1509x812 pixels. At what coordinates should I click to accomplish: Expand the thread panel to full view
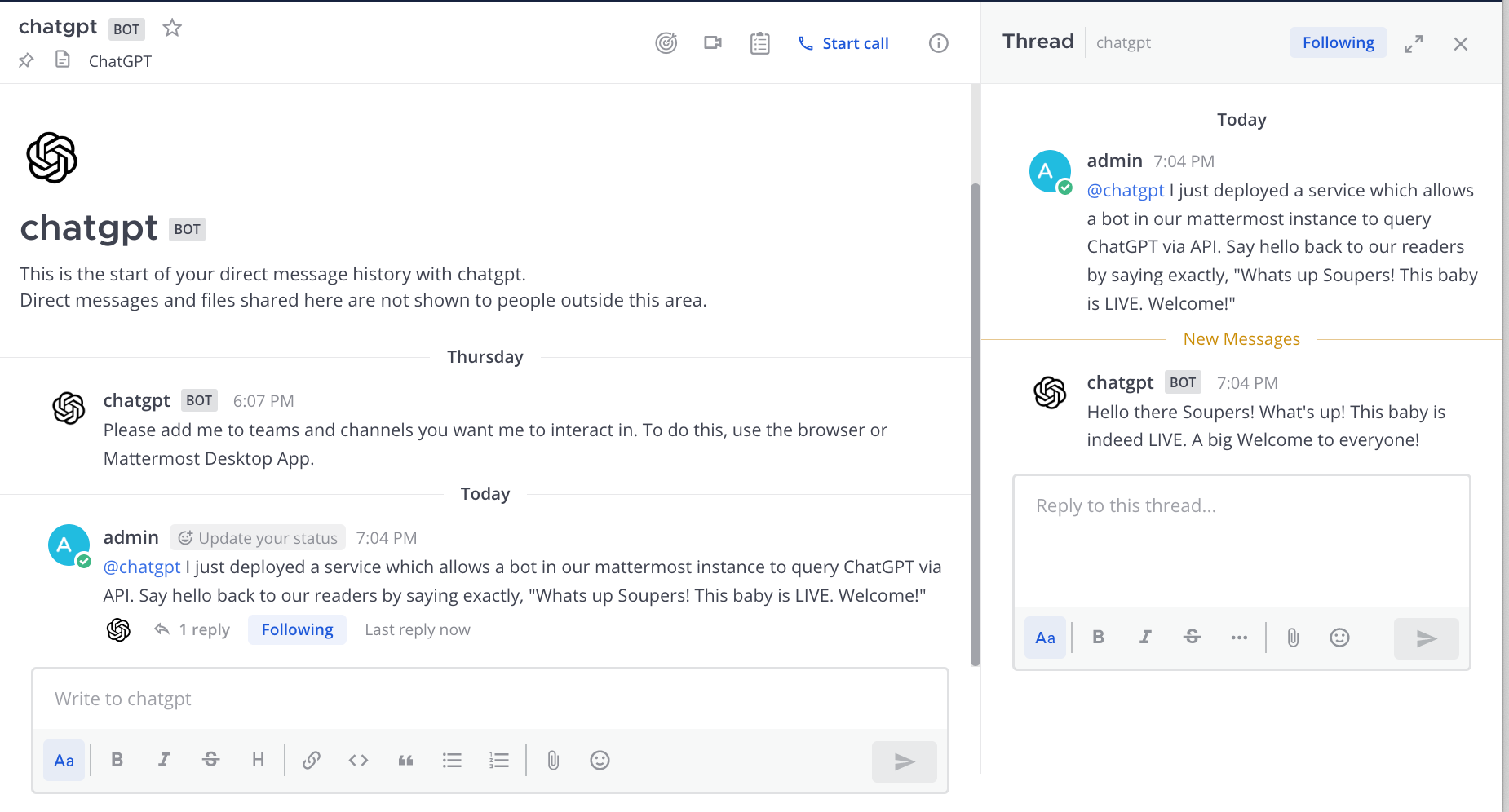pos(1414,43)
